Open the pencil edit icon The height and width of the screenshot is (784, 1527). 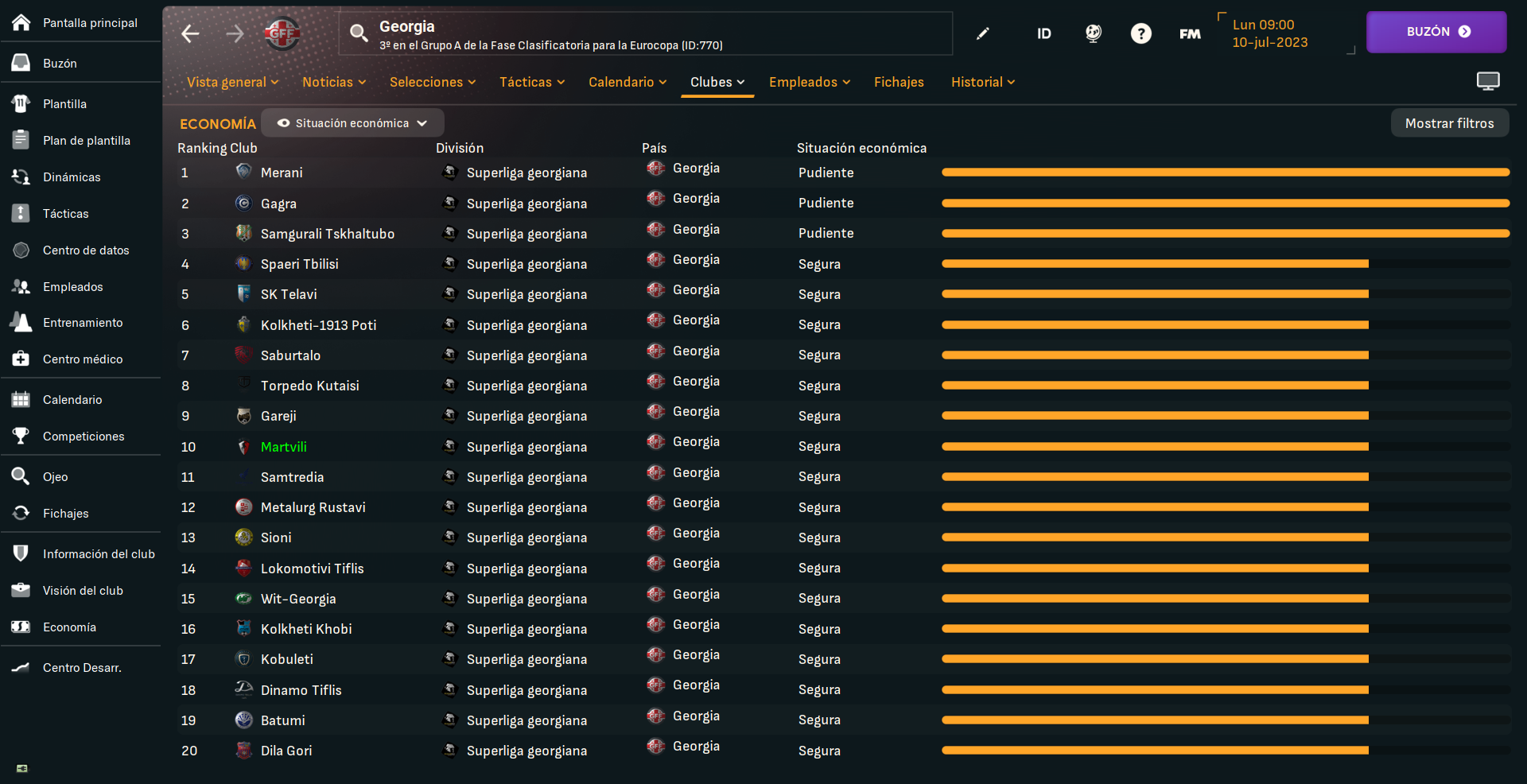(x=983, y=33)
